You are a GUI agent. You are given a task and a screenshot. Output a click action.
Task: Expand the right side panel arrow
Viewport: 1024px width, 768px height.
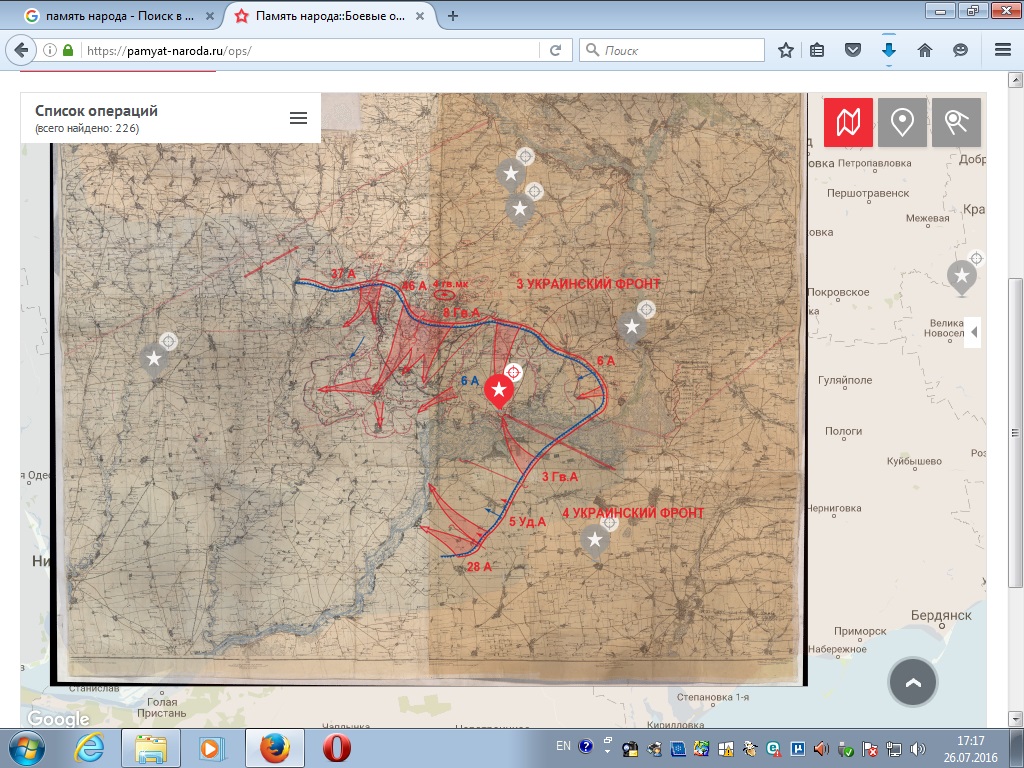974,332
